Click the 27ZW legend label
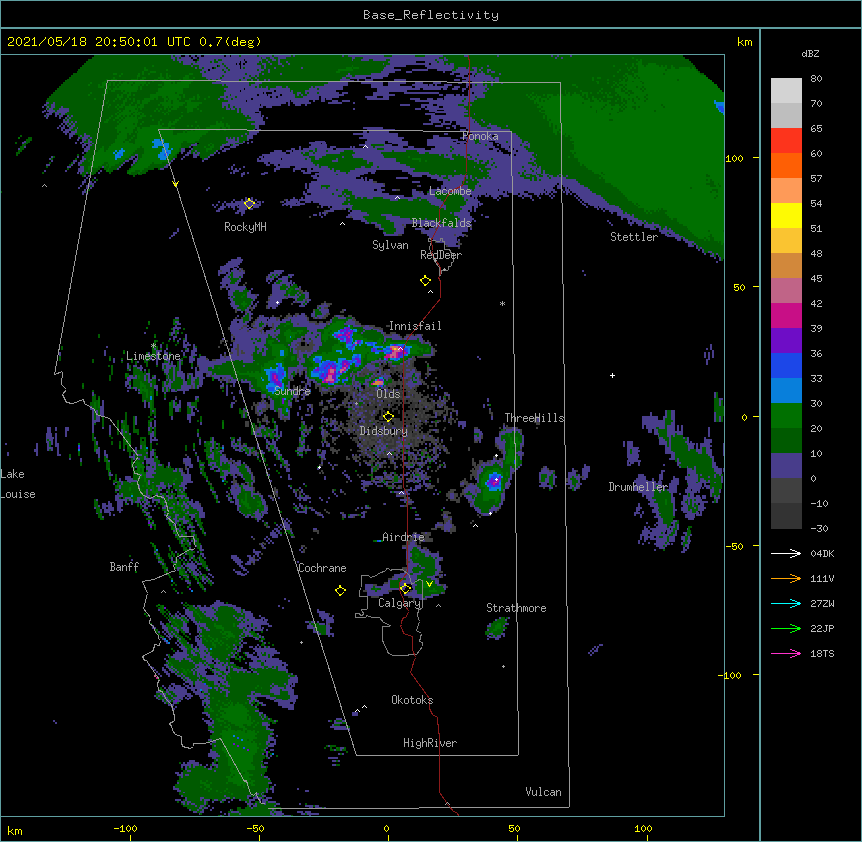 pos(822,603)
